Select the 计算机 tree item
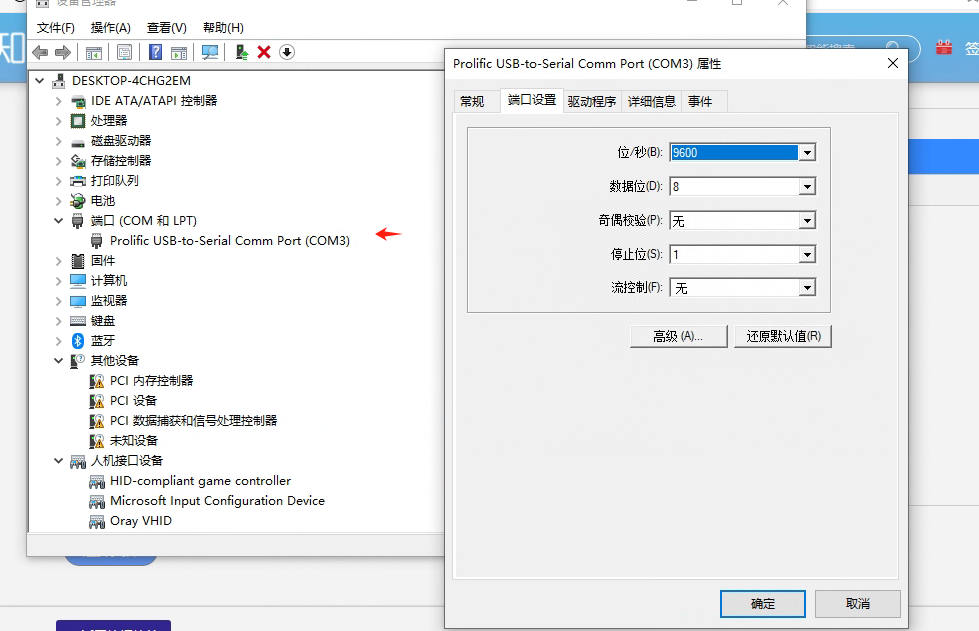979x631 pixels. pyautogui.click(x=109, y=281)
